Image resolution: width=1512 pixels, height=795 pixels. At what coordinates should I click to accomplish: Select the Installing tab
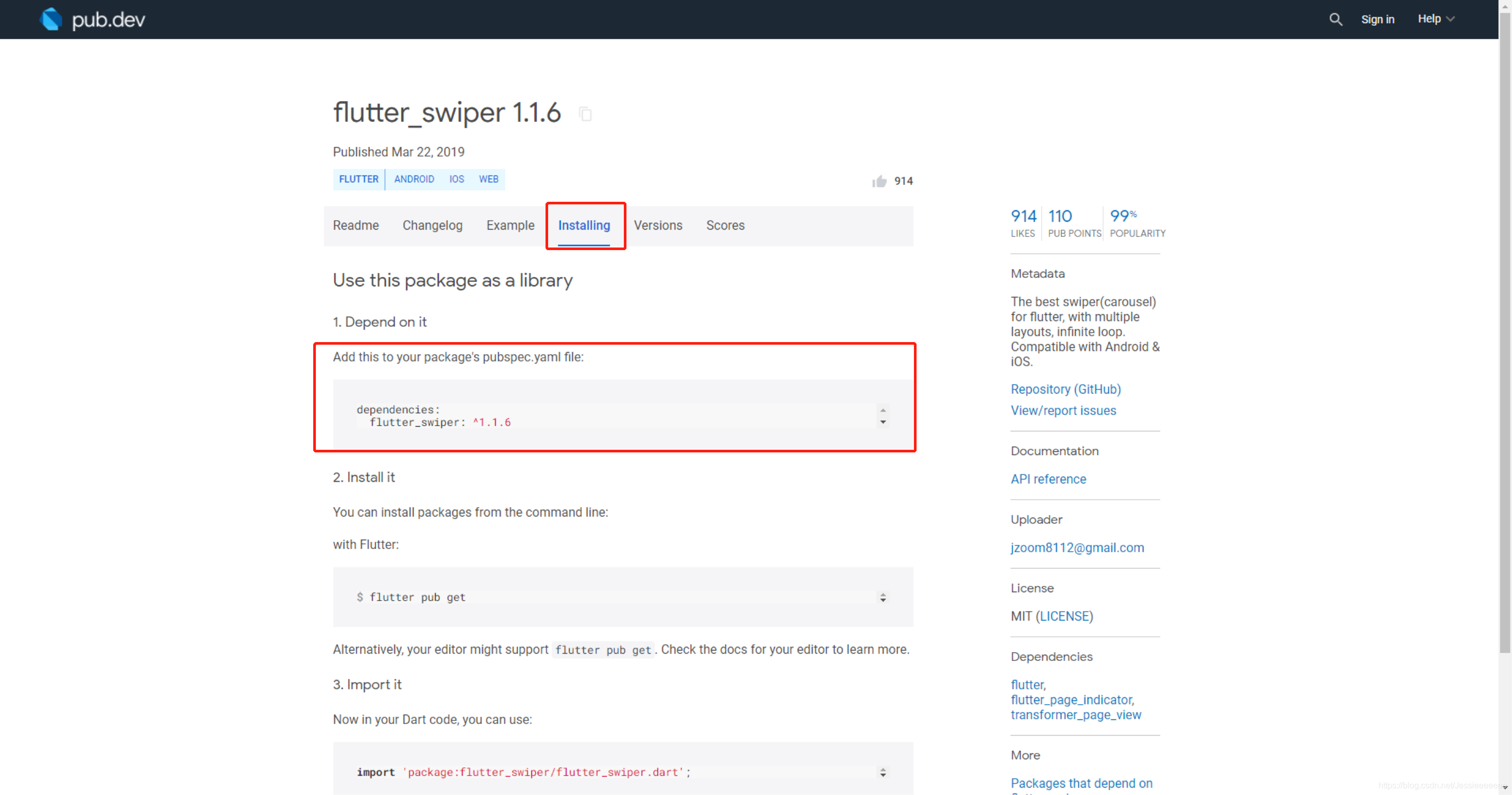[584, 225]
